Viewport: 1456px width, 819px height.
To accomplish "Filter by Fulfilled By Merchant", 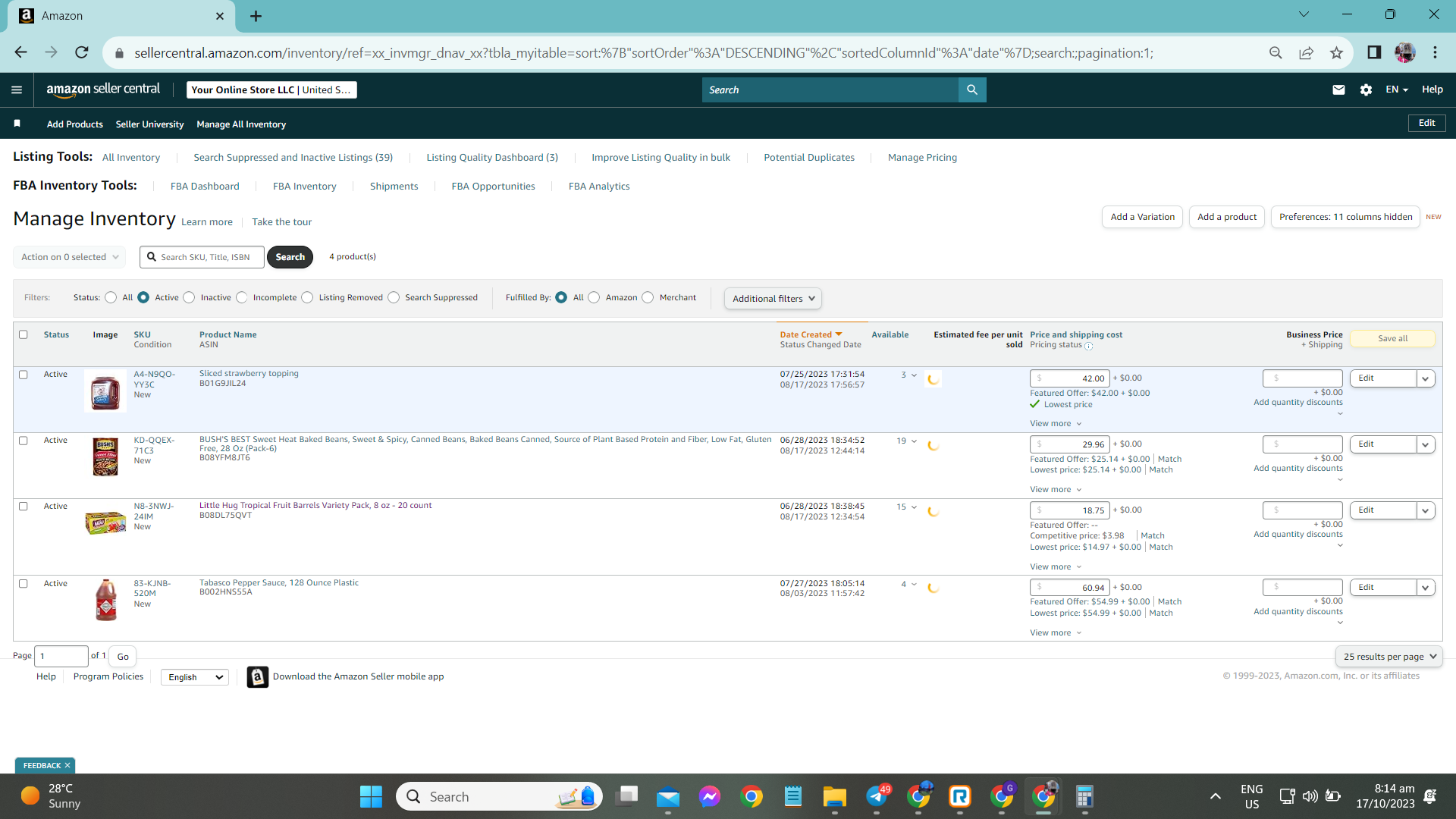I will [x=648, y=297].
